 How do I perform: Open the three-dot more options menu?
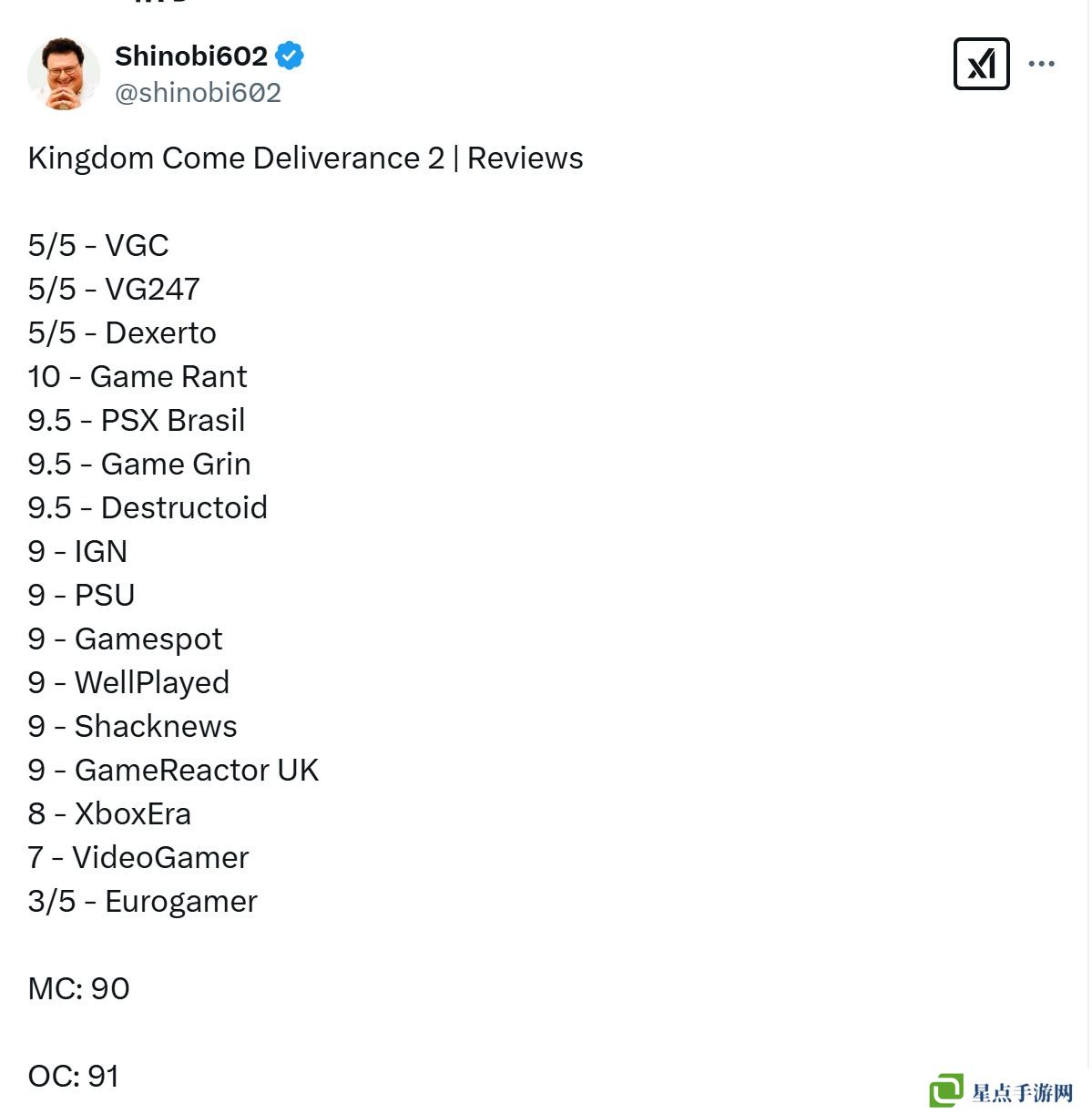click(1041, 64)
